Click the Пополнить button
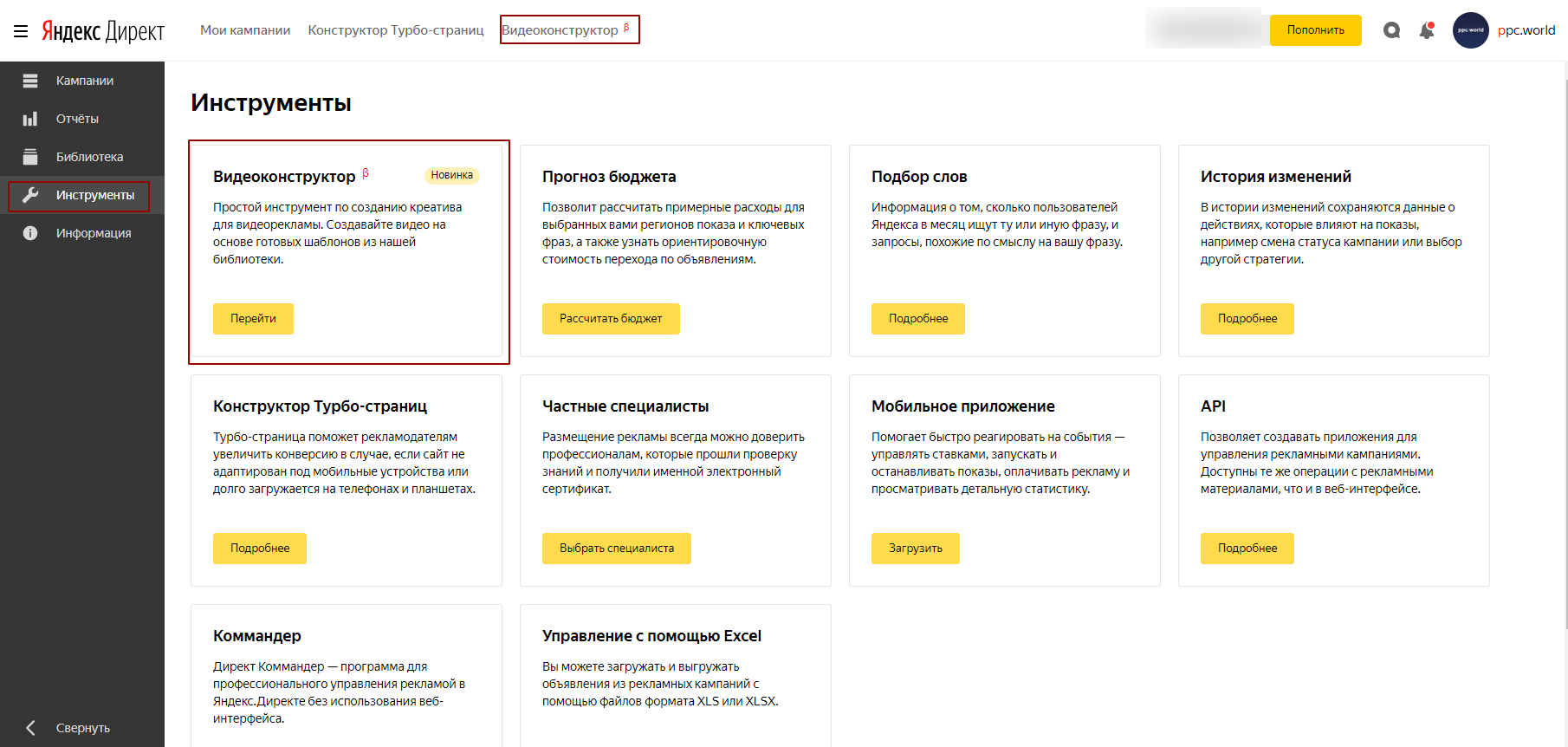Screen dimensions: 1568x747 [x=1315, y=30]
